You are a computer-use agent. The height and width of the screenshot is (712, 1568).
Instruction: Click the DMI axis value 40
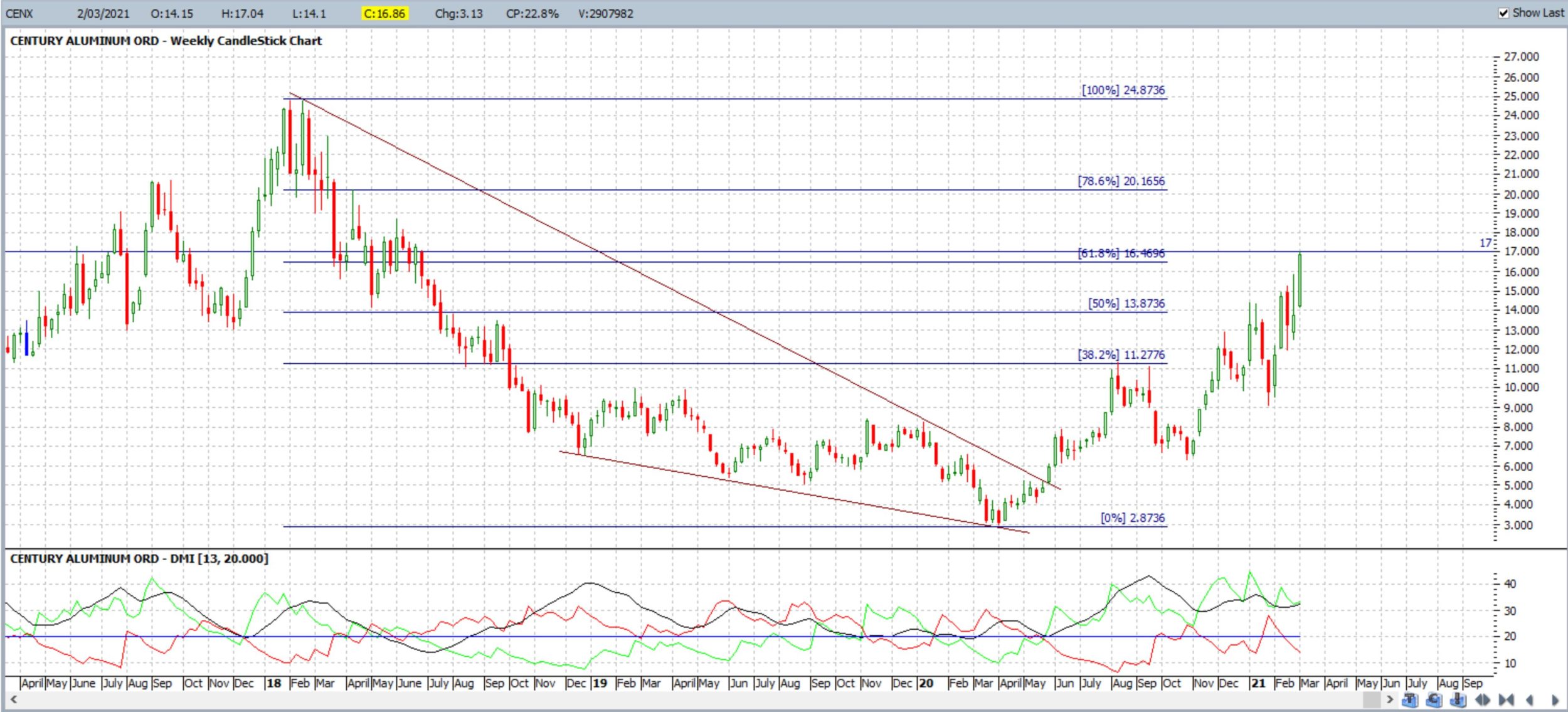tap(1510, 583)
